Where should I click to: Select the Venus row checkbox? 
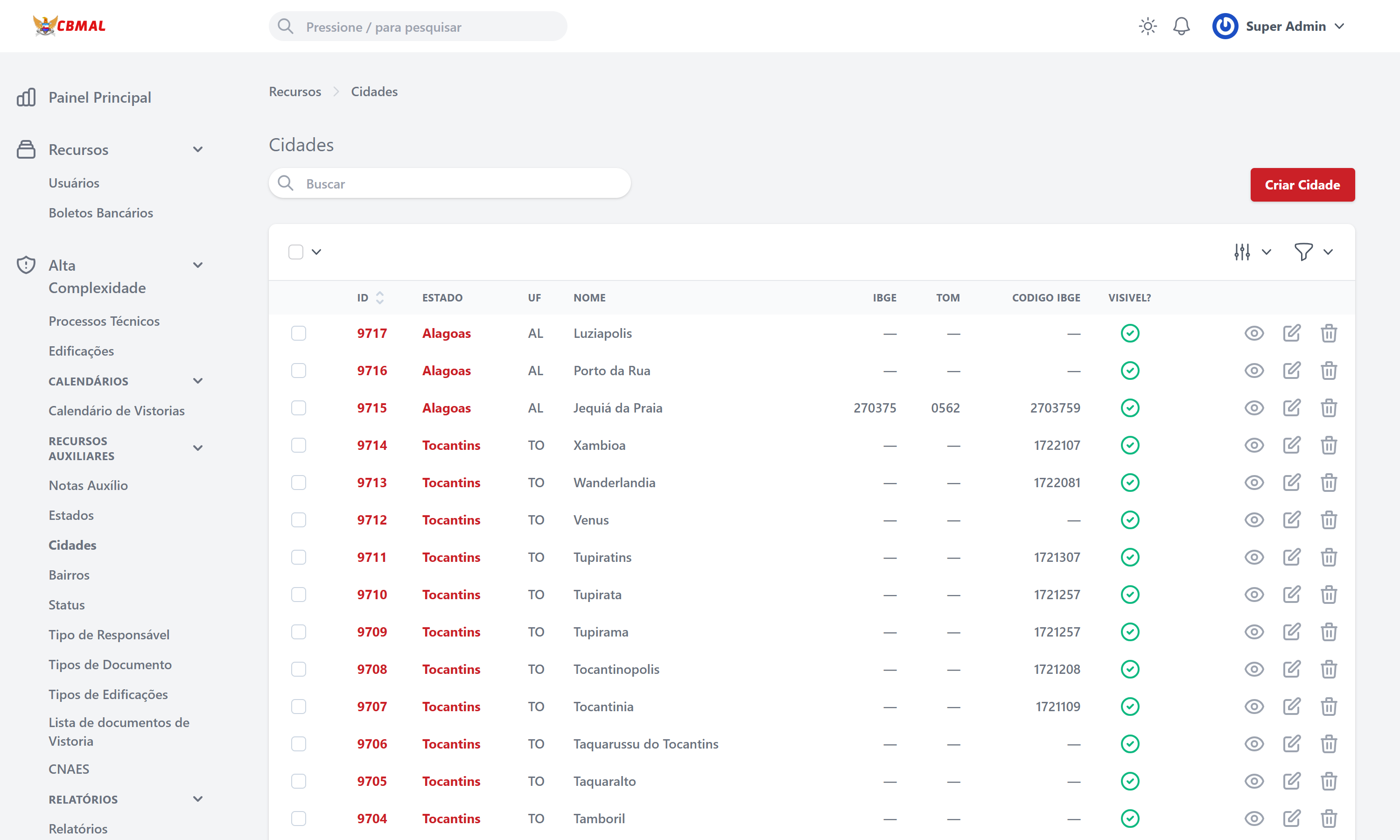(298, 519)
